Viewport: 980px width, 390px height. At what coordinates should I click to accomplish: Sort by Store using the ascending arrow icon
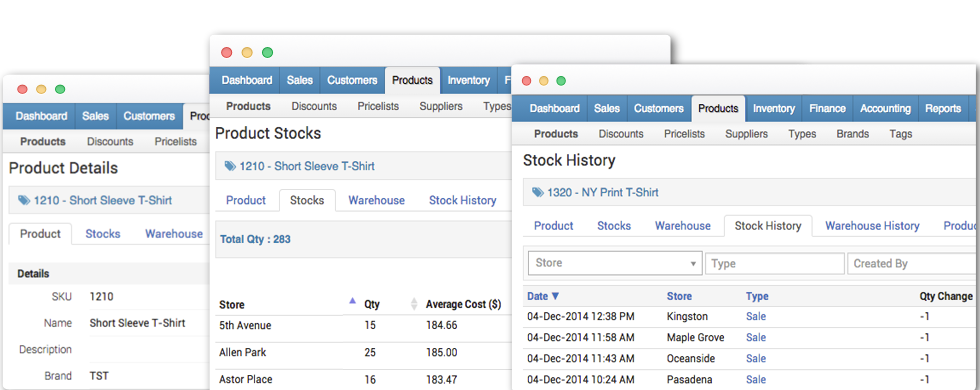click(352, 301)
